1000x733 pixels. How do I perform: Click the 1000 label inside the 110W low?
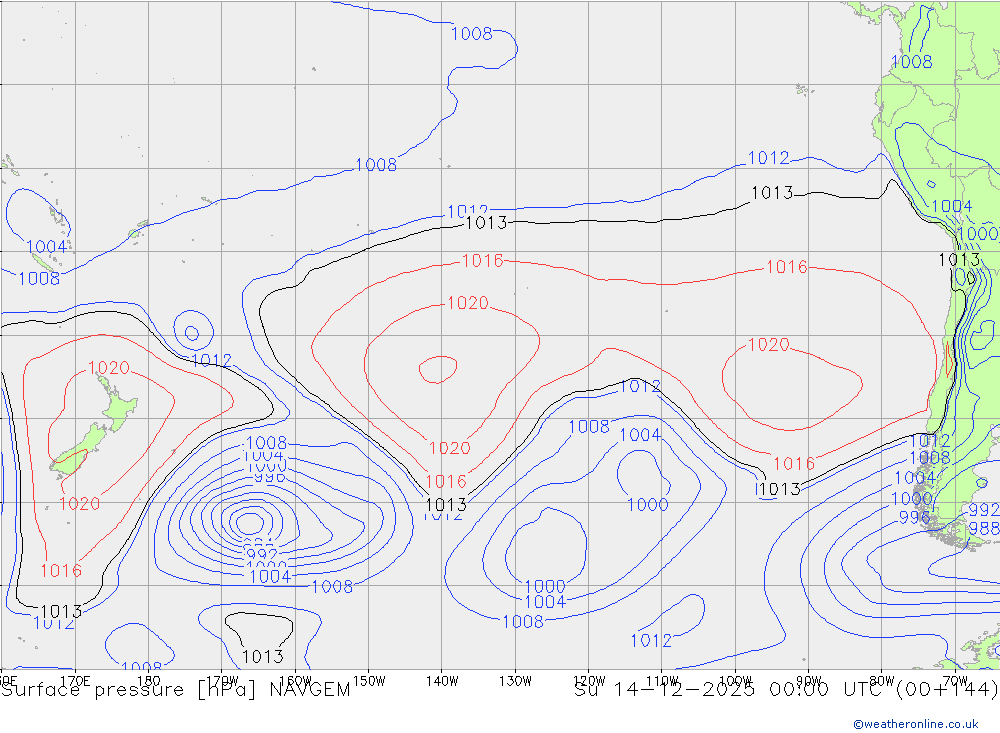647,505
